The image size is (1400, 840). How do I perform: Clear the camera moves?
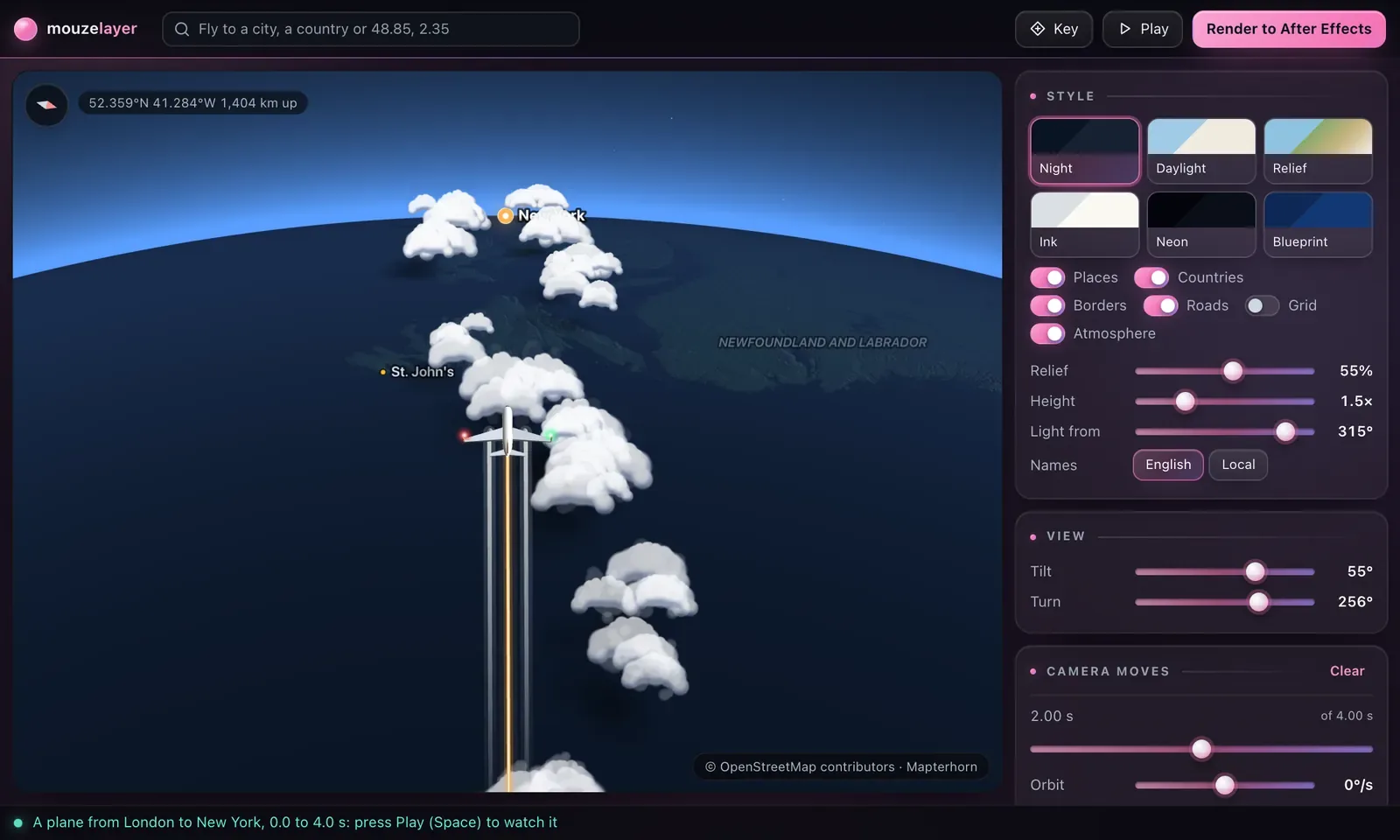pyautogui.click(x=1347, y=671)
